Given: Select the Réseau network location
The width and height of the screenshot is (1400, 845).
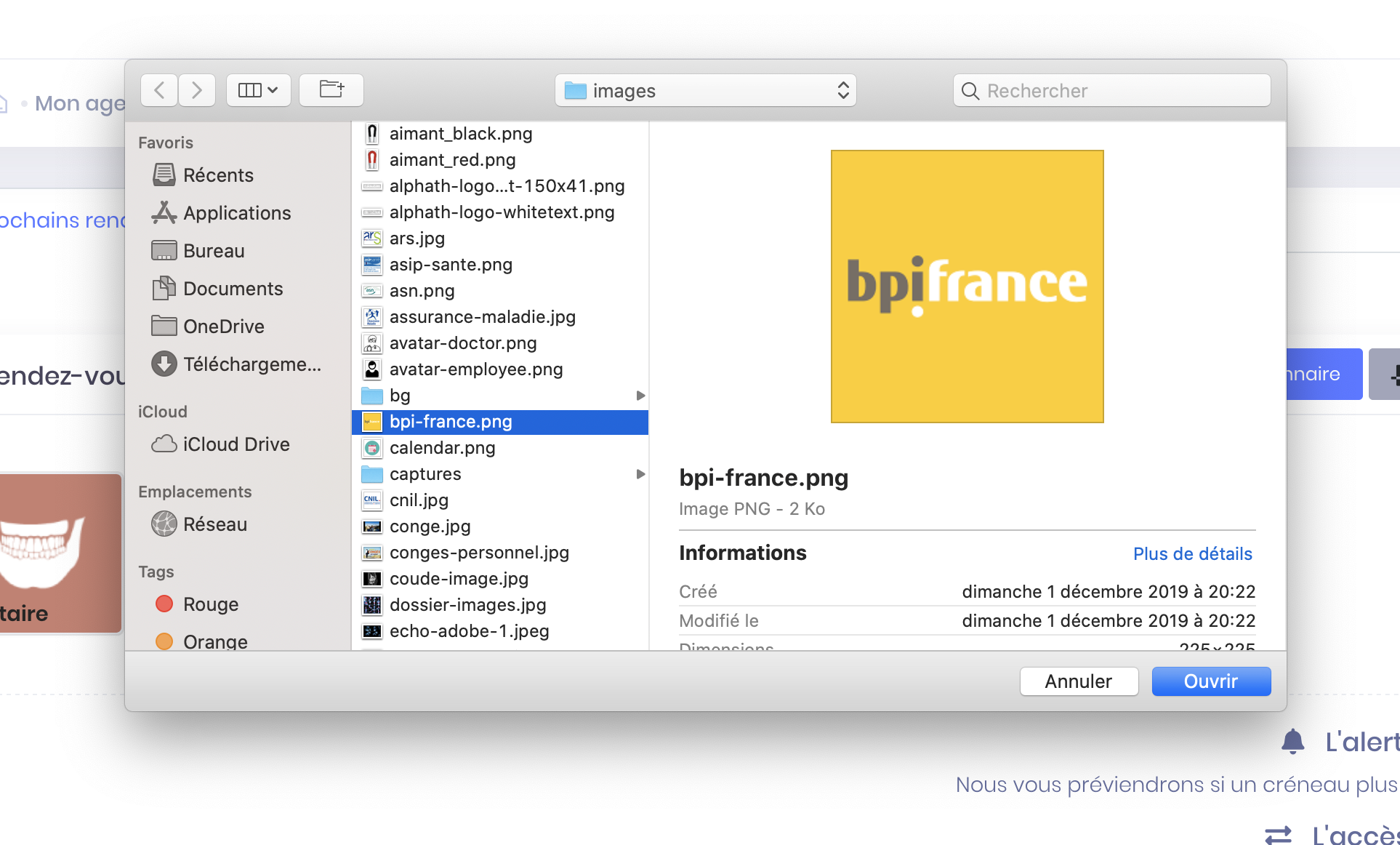Looking at the screenshot, I should [x=214, y=524].
